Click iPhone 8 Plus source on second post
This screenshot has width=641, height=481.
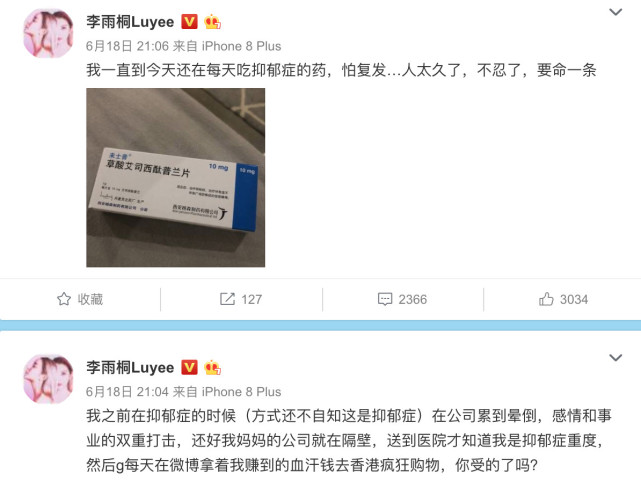241,392
